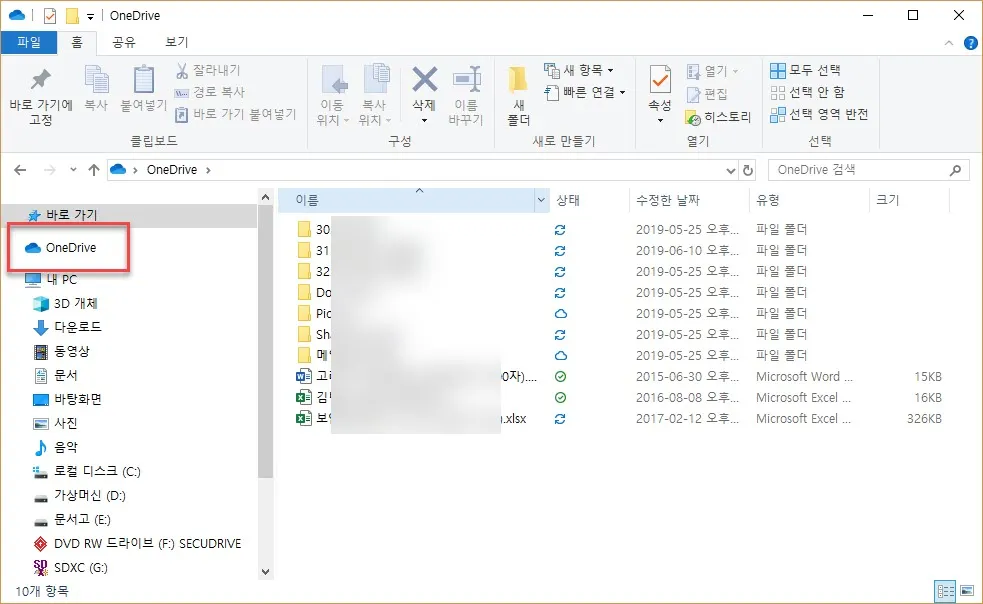Click the refresh icon in address bar
The height and width of the screenshot is (604, 983).
coord(748,170)
